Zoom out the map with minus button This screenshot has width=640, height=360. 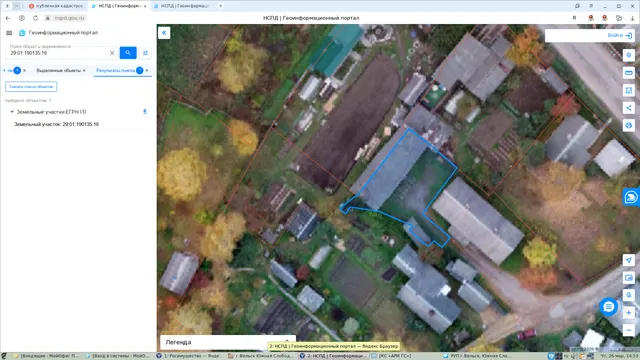point(629,330)
